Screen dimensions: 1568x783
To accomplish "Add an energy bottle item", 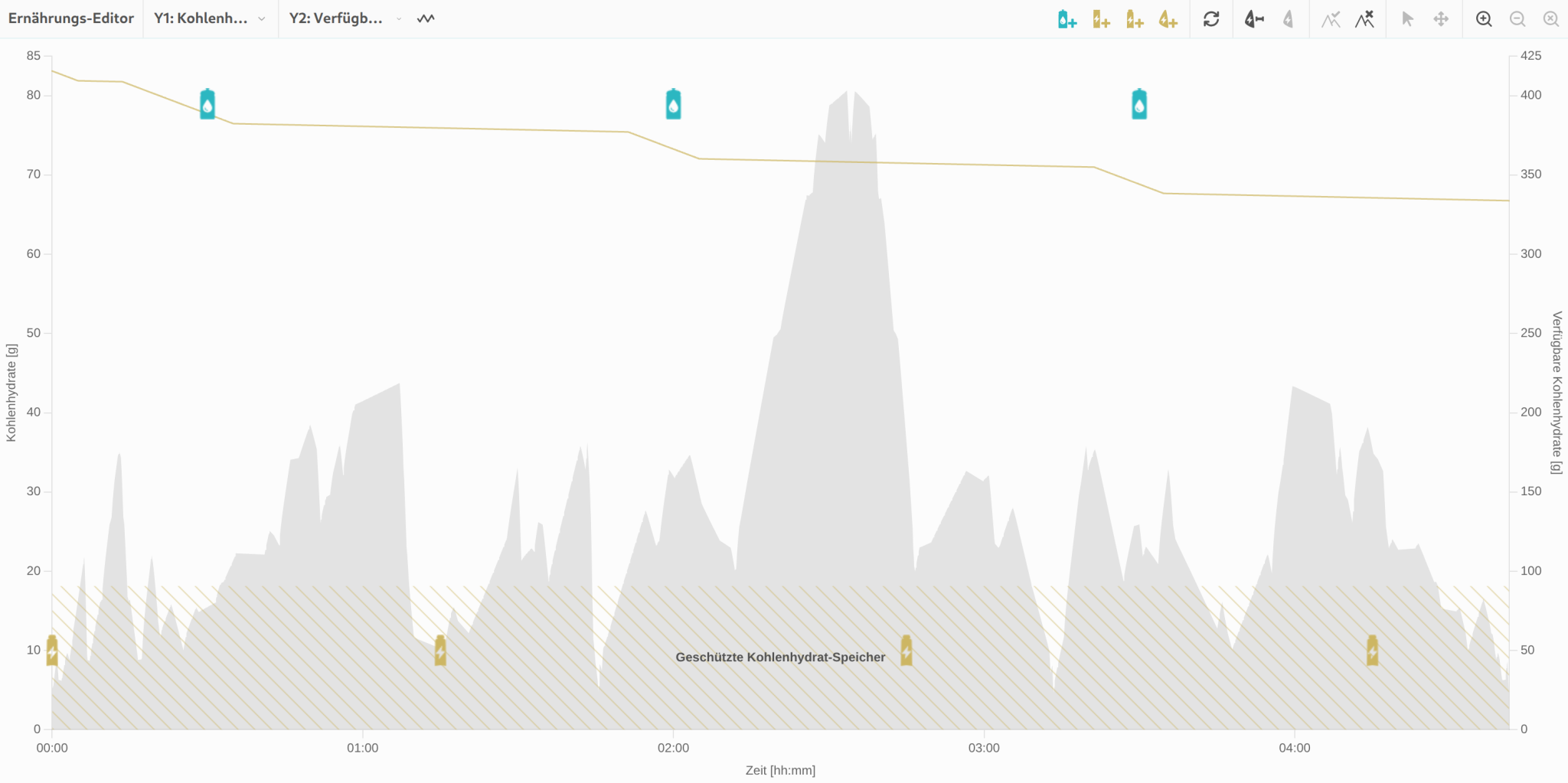I will tap(1135, 19).
